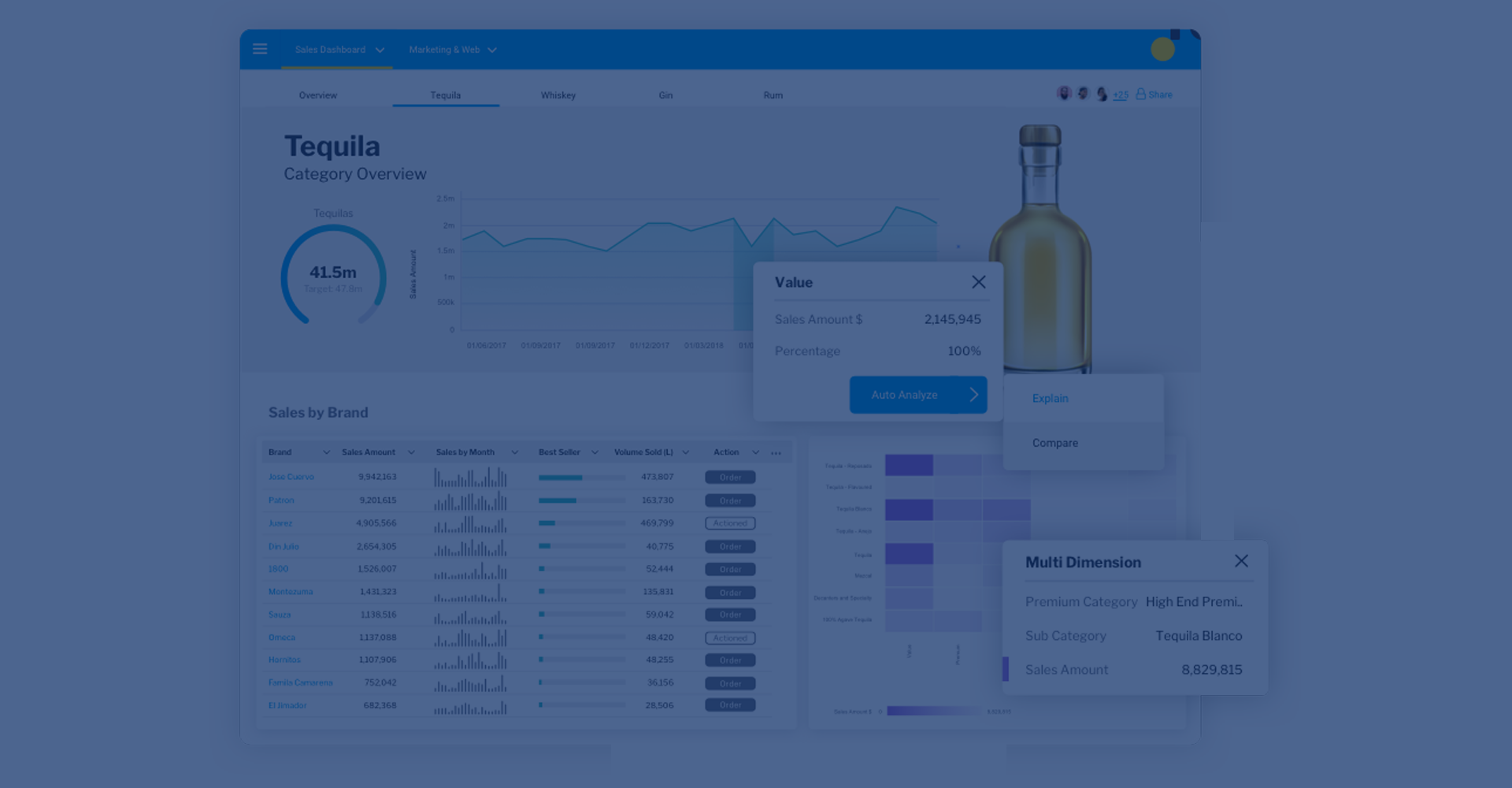Click the Order button for Jose Cuervo

[x=730, y=477]
